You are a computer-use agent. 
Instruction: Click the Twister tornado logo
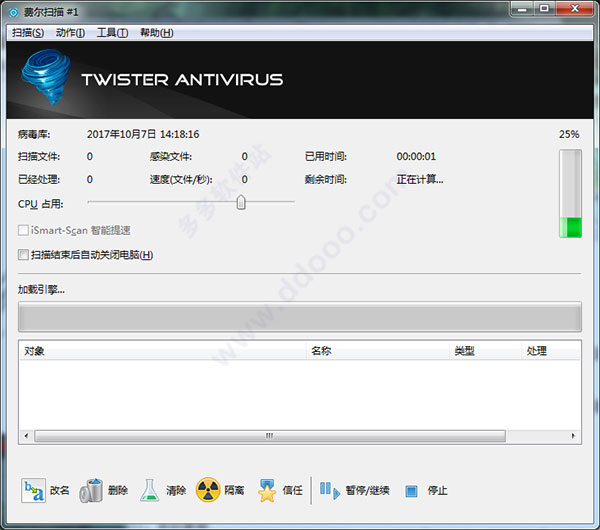click(x=46, y=77)
